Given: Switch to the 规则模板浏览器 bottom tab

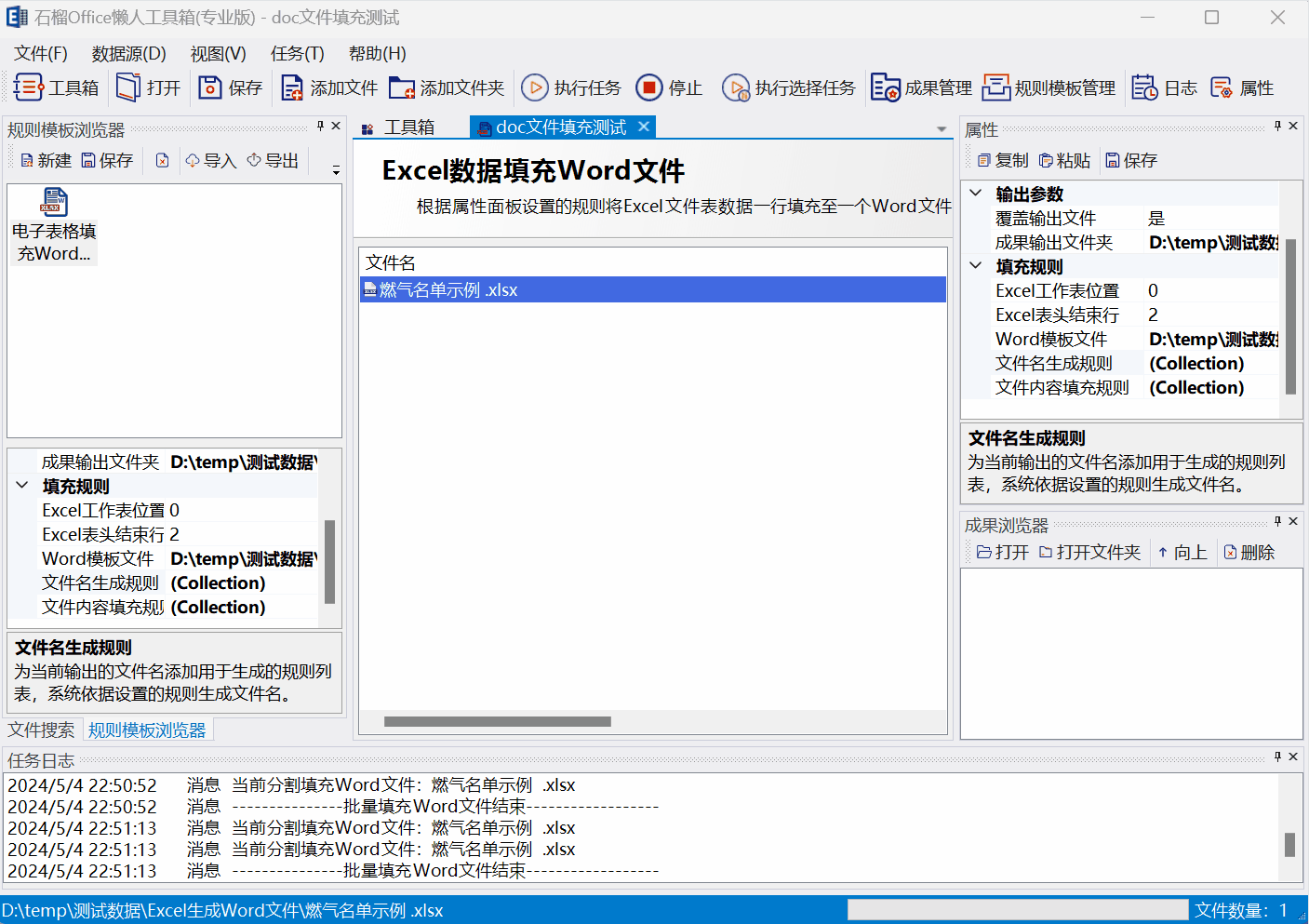Looking at the screenshot, I should click(147, 730).
